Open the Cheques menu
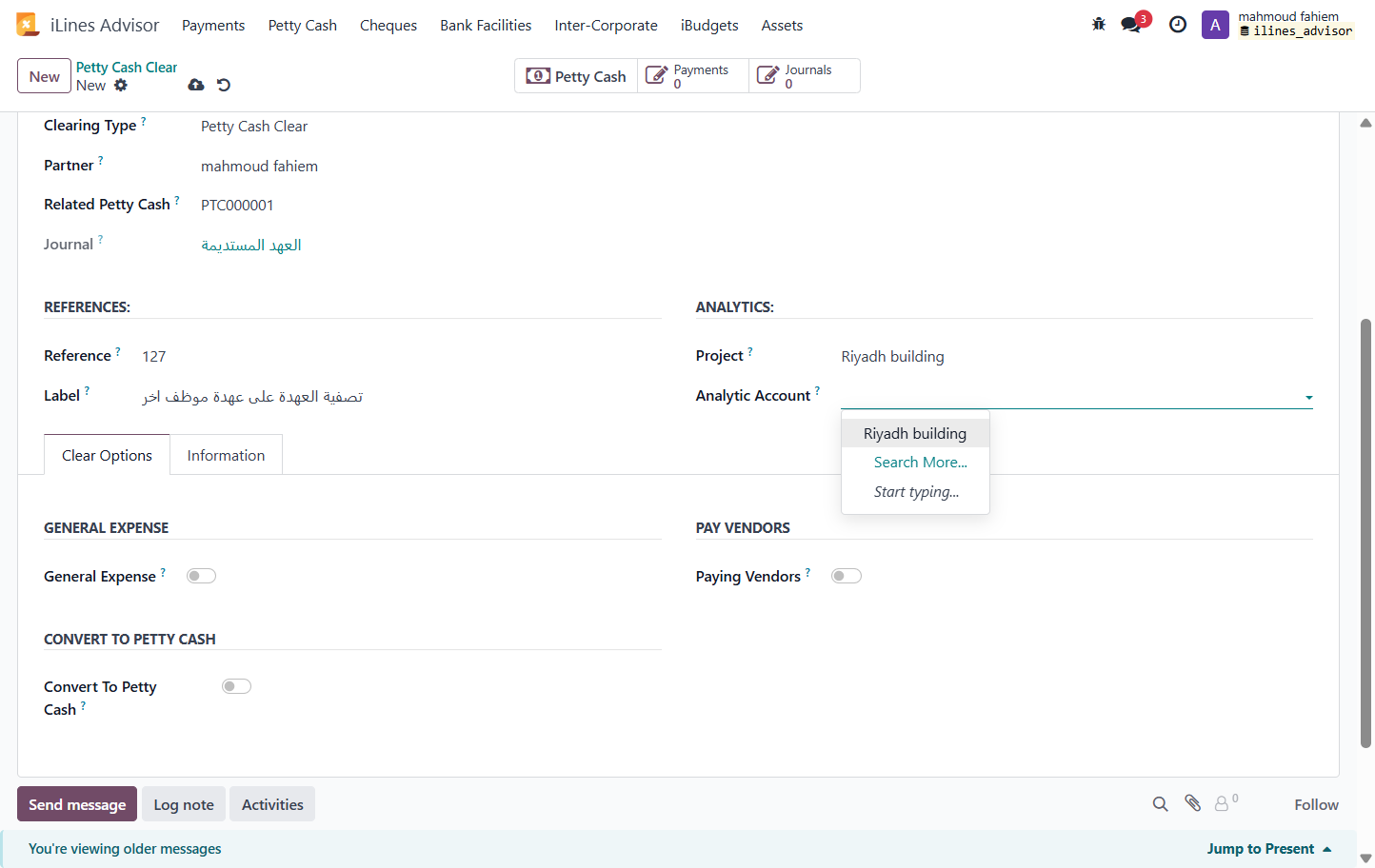 pyautogui.click(x=389, y=26)
